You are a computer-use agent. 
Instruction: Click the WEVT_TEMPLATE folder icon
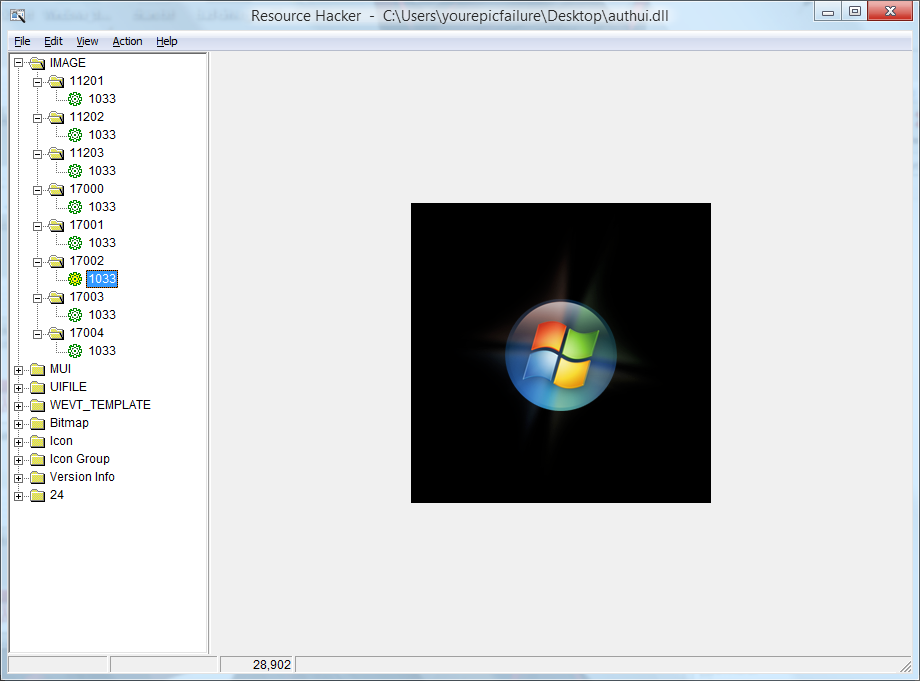tap(38, 404)
